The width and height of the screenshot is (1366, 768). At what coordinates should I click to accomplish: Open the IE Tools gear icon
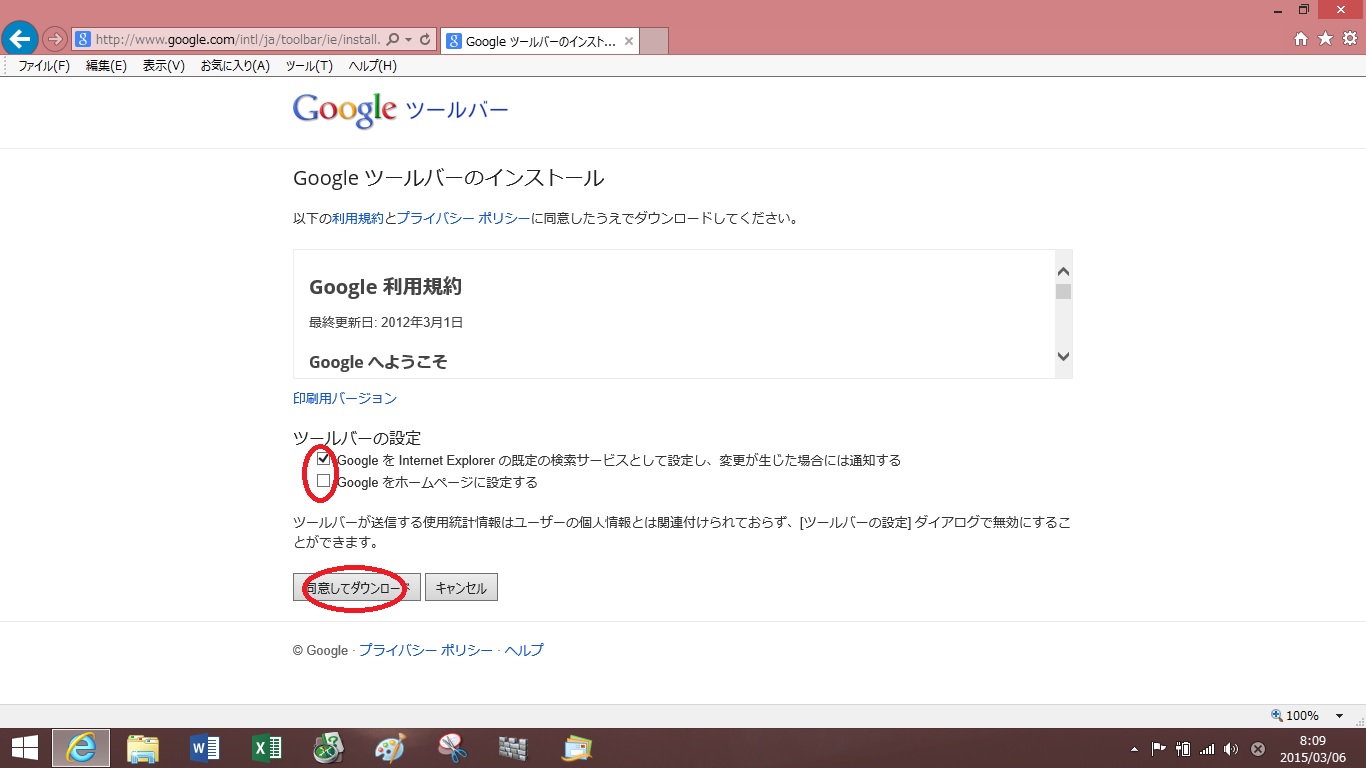click(x=1350, y=39)
